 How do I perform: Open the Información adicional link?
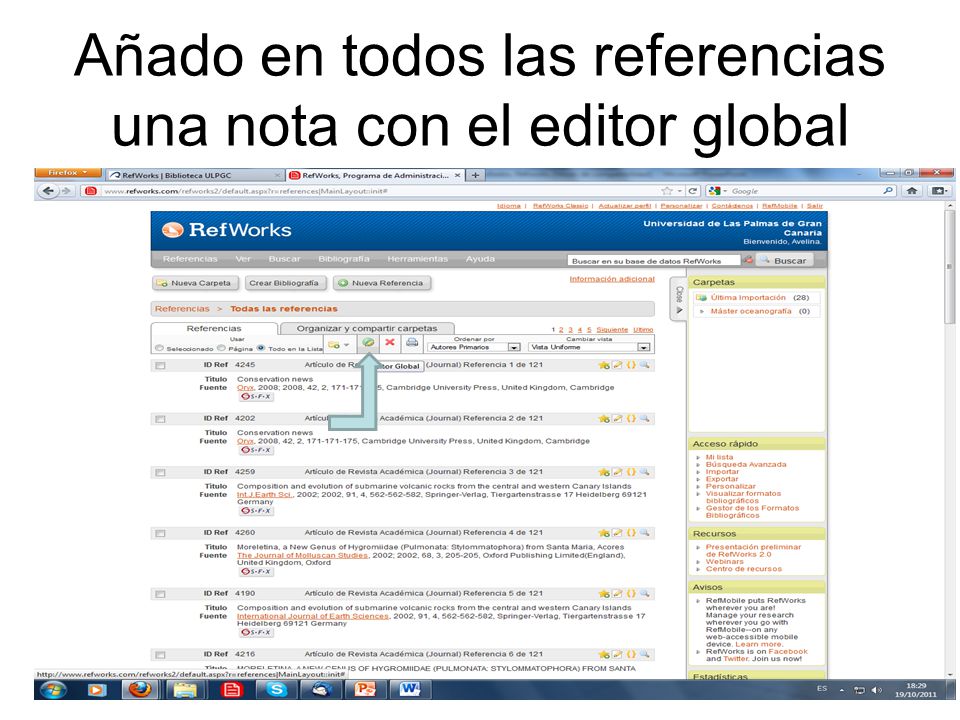pos(612,279)
